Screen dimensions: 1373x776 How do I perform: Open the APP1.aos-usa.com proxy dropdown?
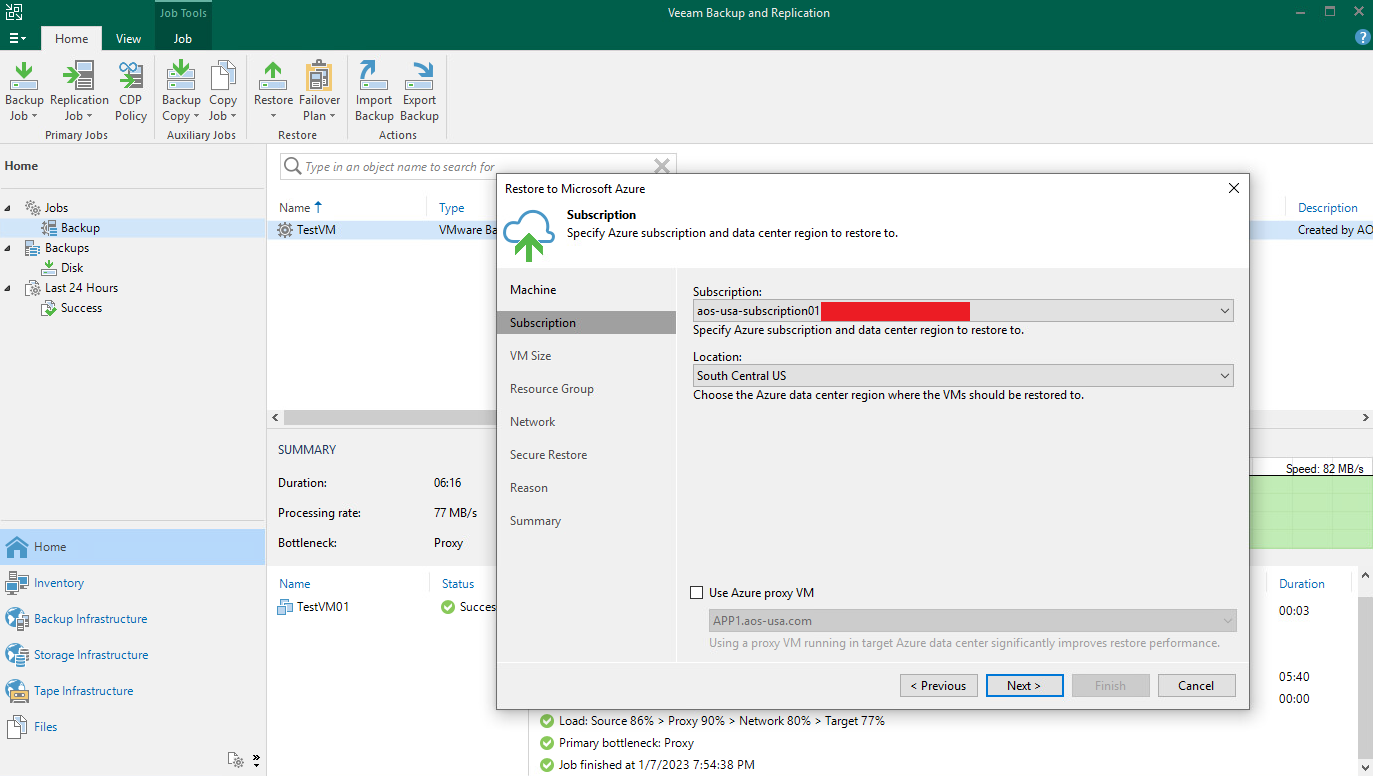click(x=972, y=621)
